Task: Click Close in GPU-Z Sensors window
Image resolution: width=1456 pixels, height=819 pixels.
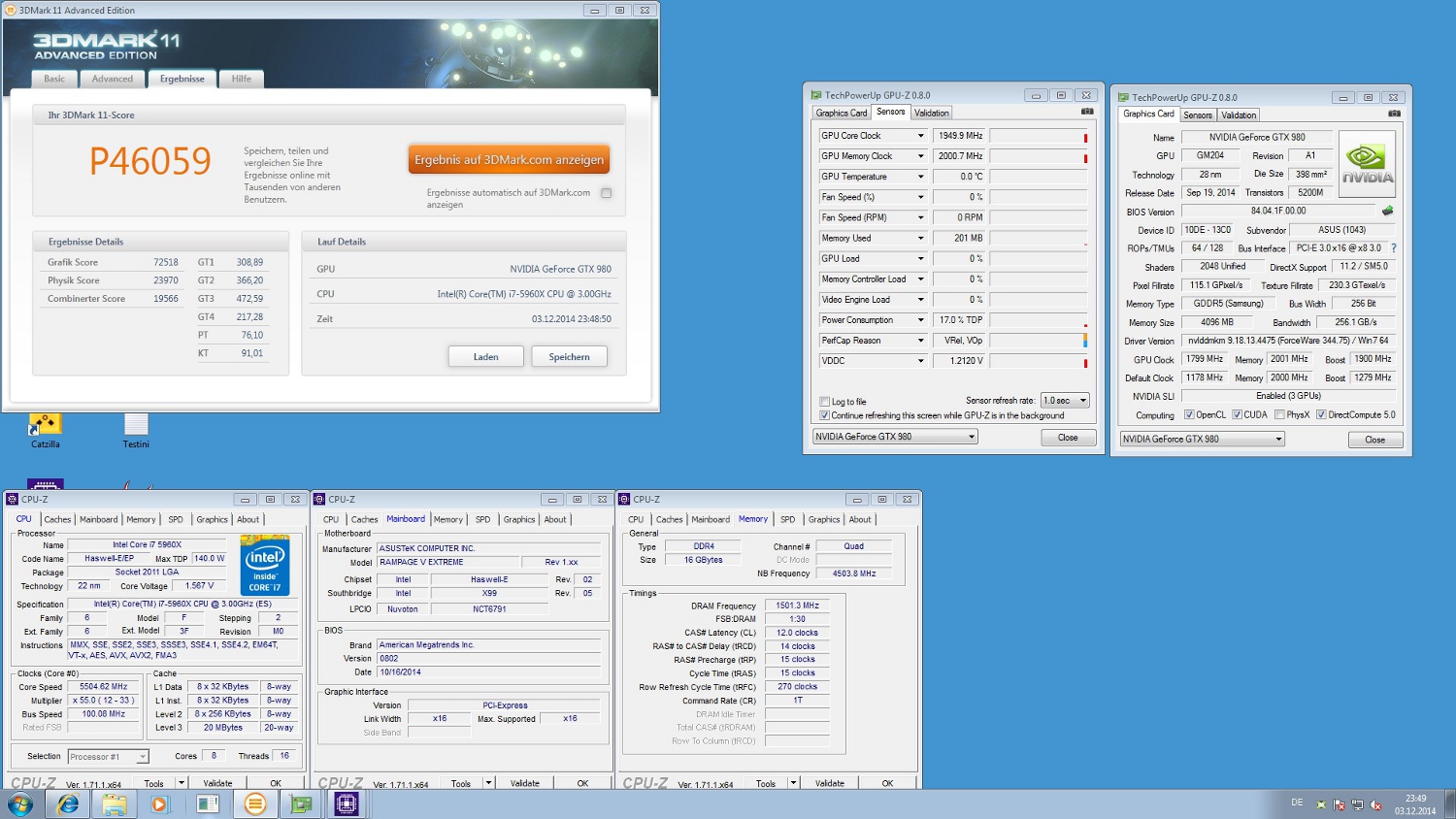Action: (x=1068, y=438)
